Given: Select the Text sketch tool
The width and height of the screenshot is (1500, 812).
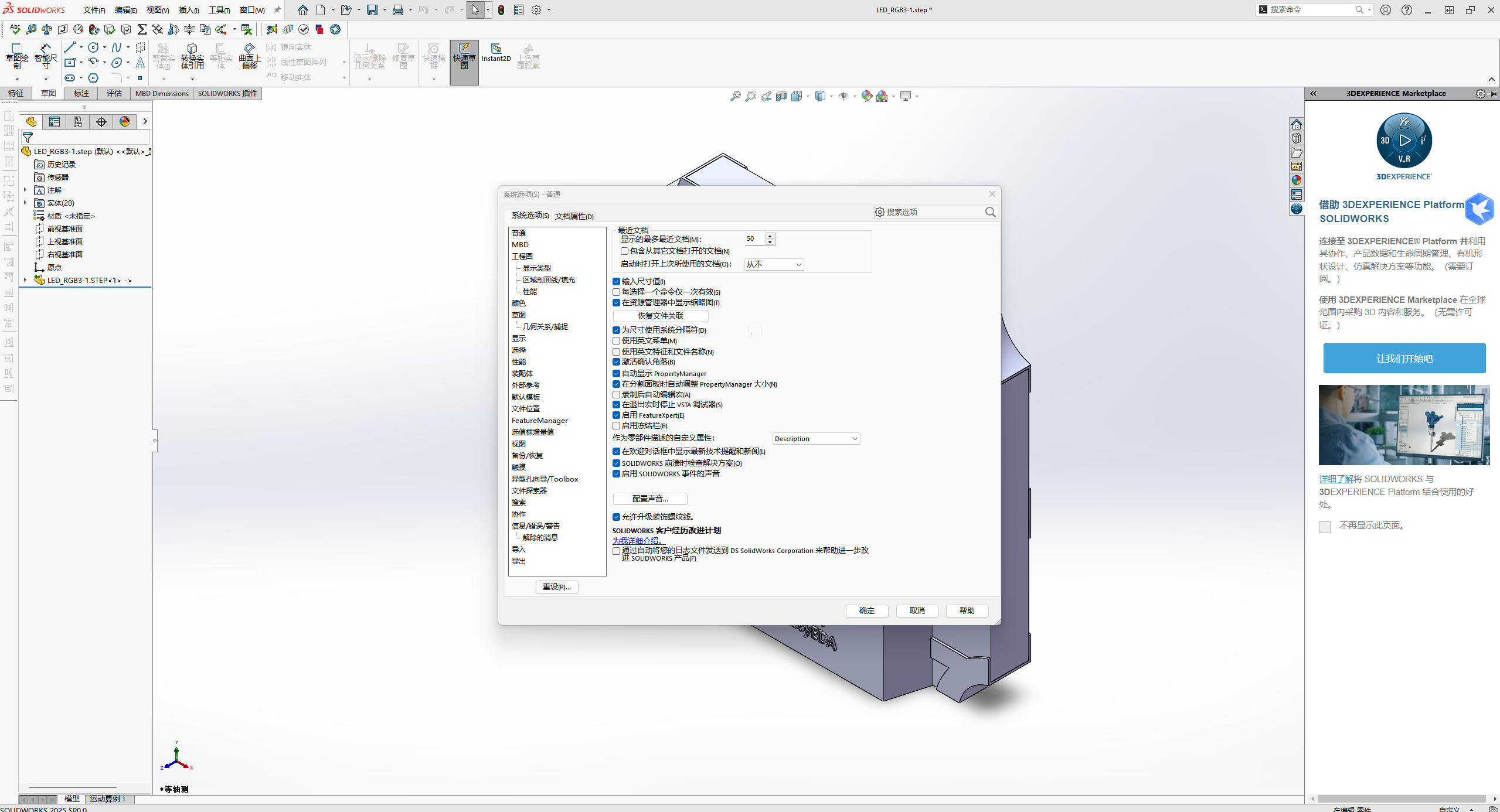Looking at the screenshot, I should coord(140,63).
